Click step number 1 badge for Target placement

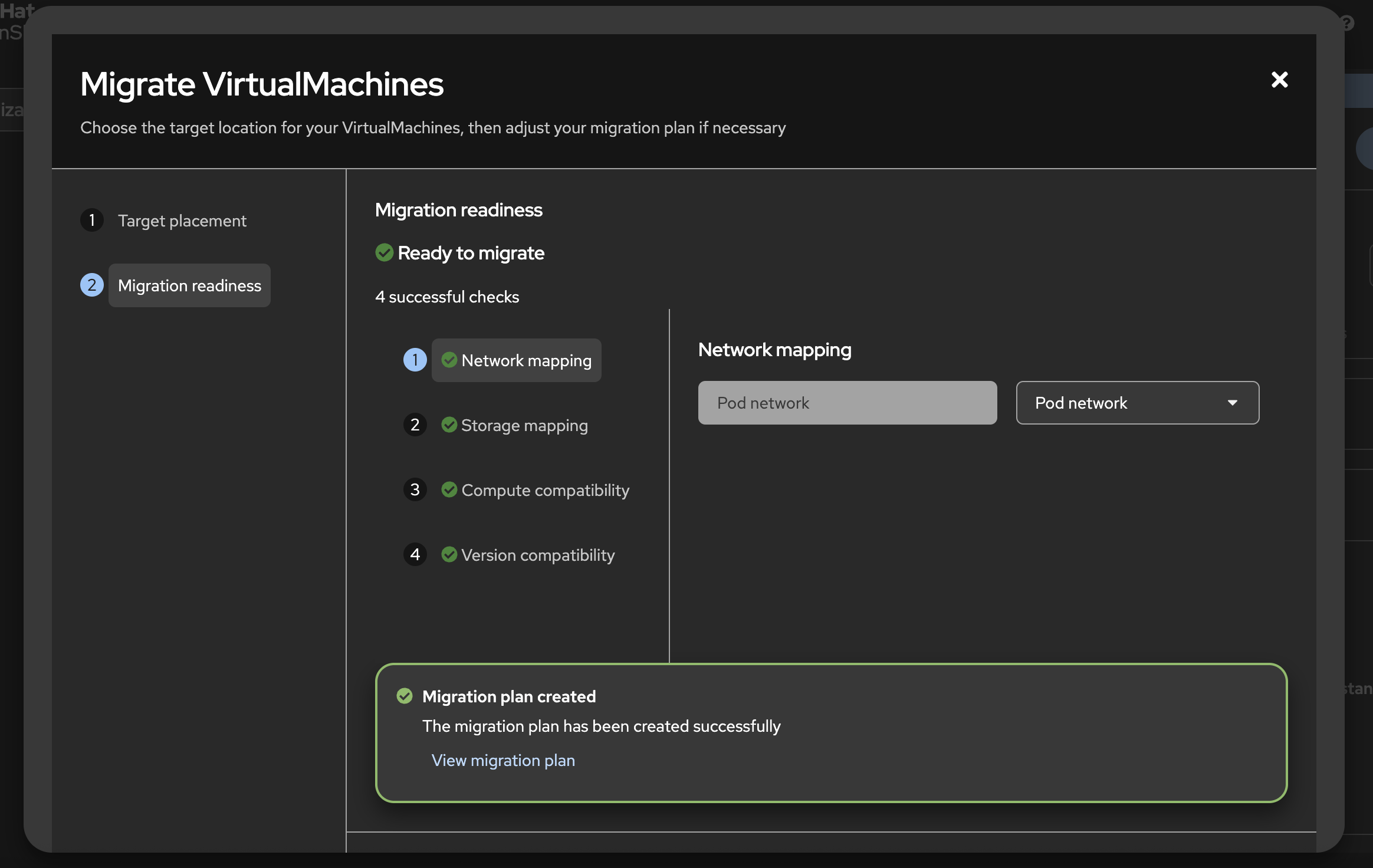pos(92,221)
